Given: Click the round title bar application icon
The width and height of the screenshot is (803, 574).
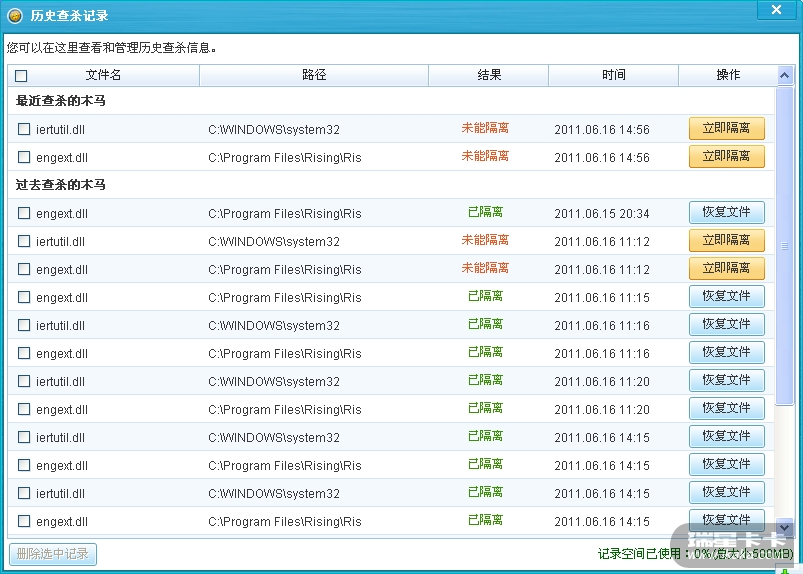Looking at the screenshot, I should click(15, 16).
